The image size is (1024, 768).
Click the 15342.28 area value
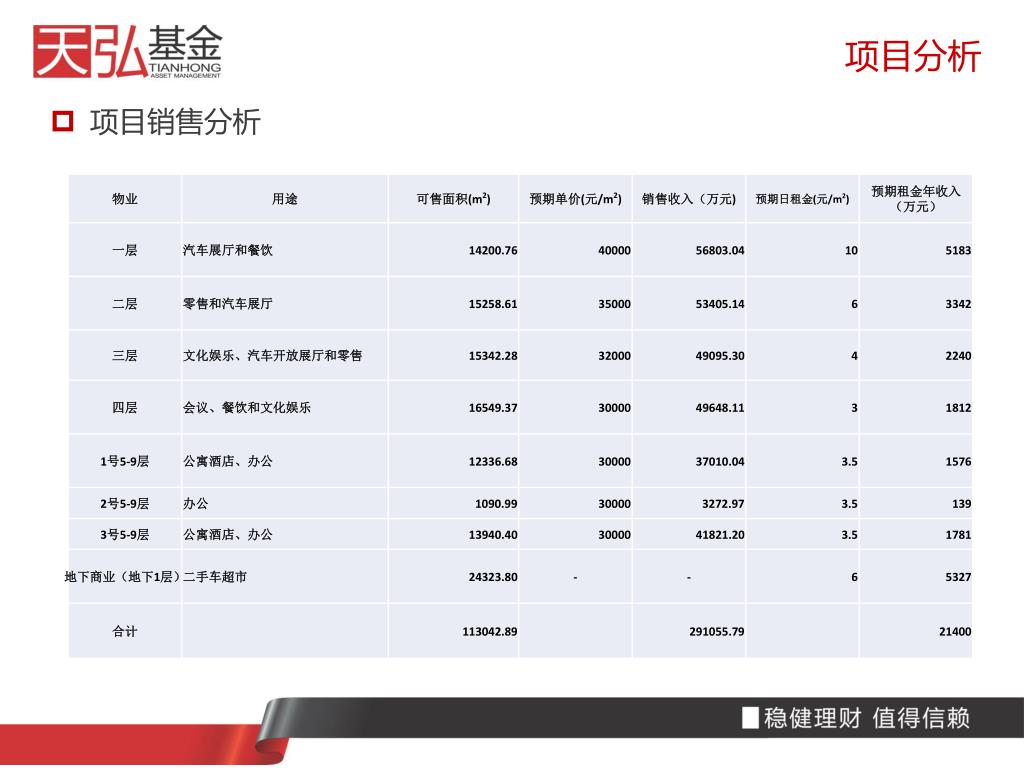pyautogui.click(x=493, y=357)
